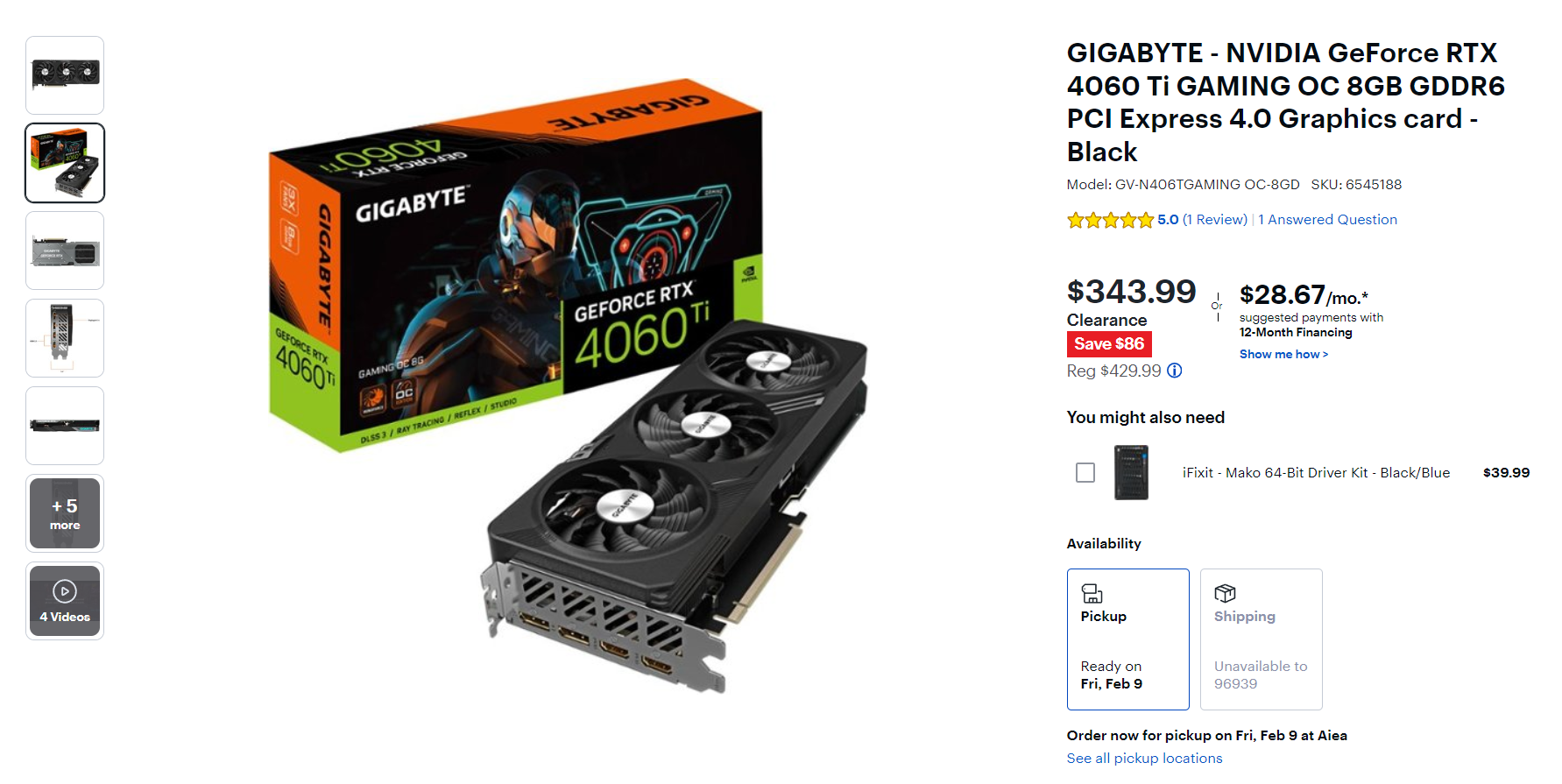Click the Shipping box icon
The width and height of the screenshot is (1562, 784).
(1225, 593)
